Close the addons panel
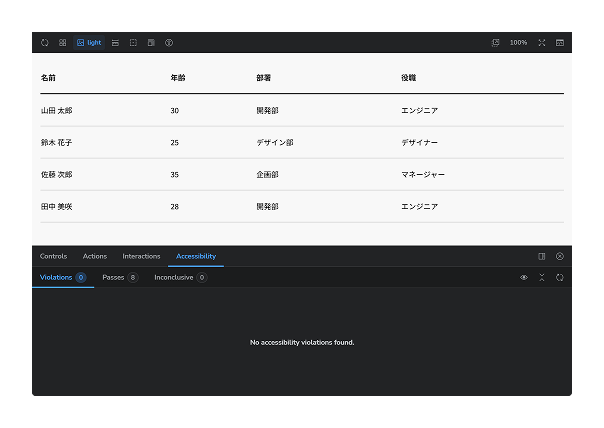The image size is (604, 428). [560, 256]
